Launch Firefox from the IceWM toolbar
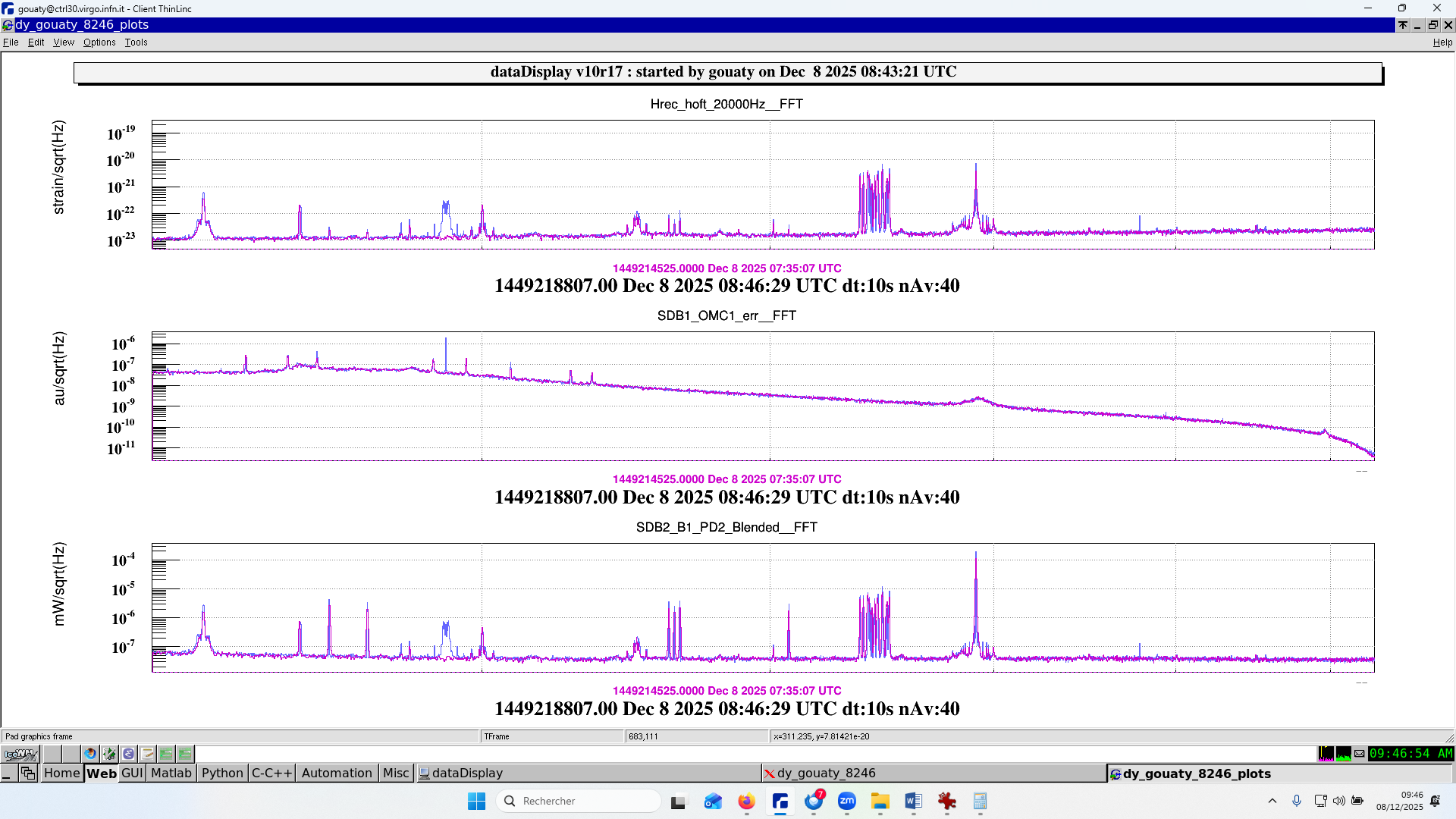This screenshot has width=1456, height=819. tap(90, 754)
